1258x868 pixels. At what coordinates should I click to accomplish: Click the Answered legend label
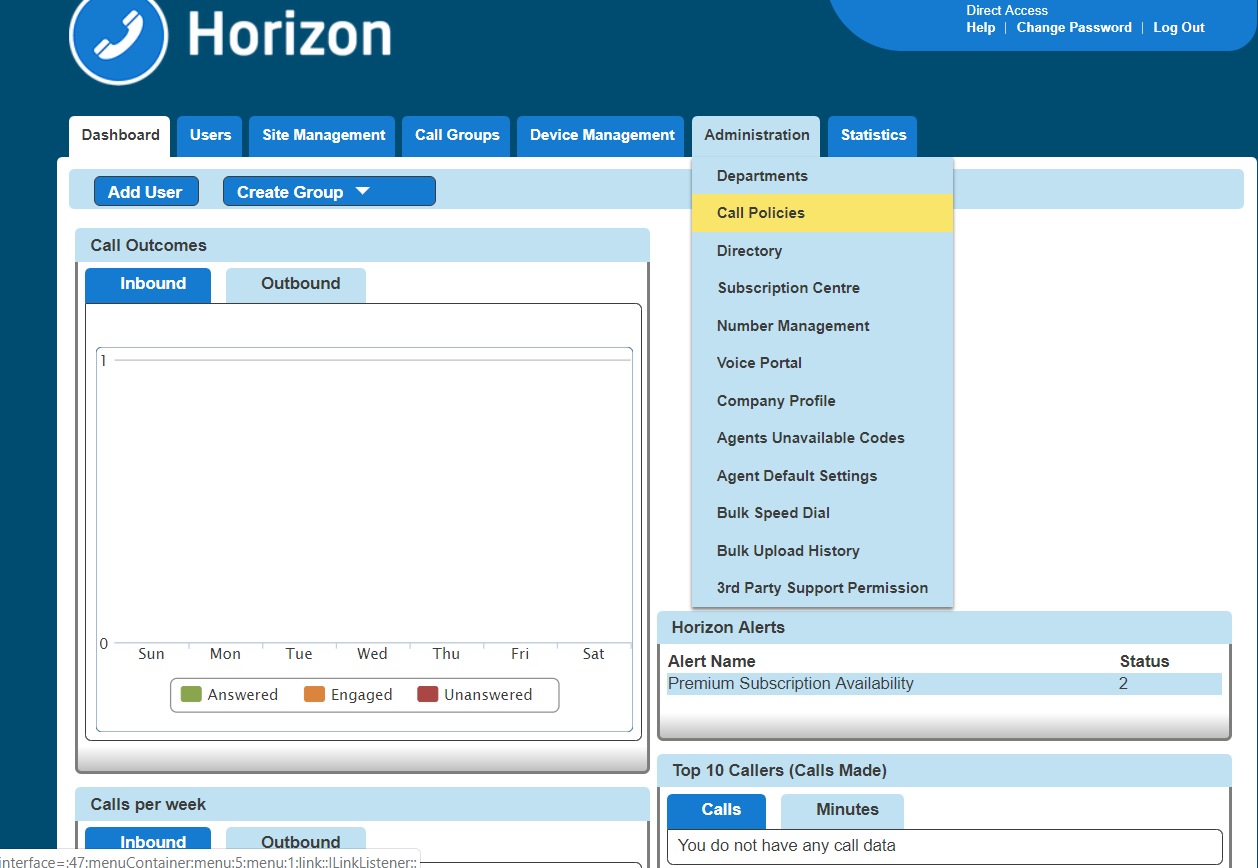click(x=243, y=695)
